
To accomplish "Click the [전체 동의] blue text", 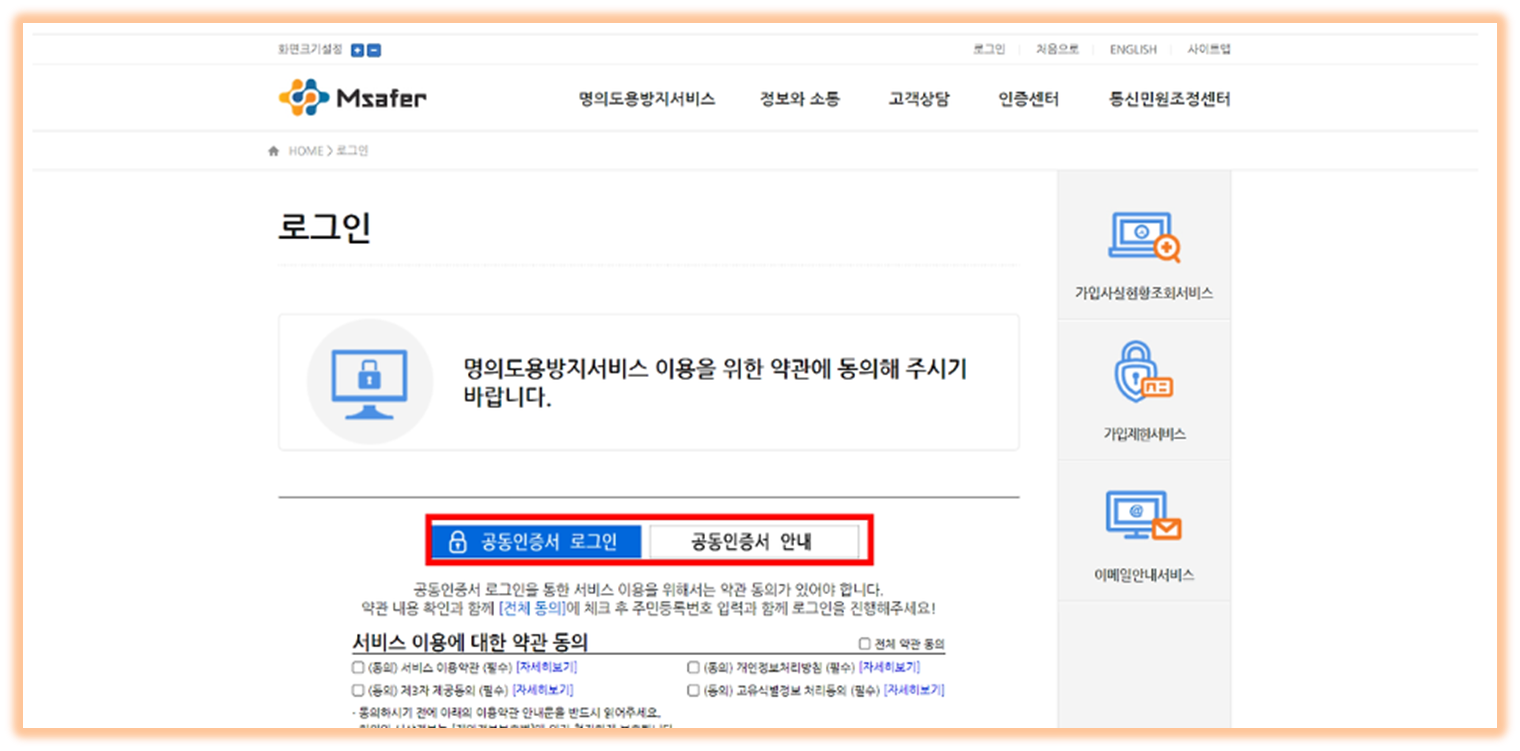I will click(x=532, y=608).
